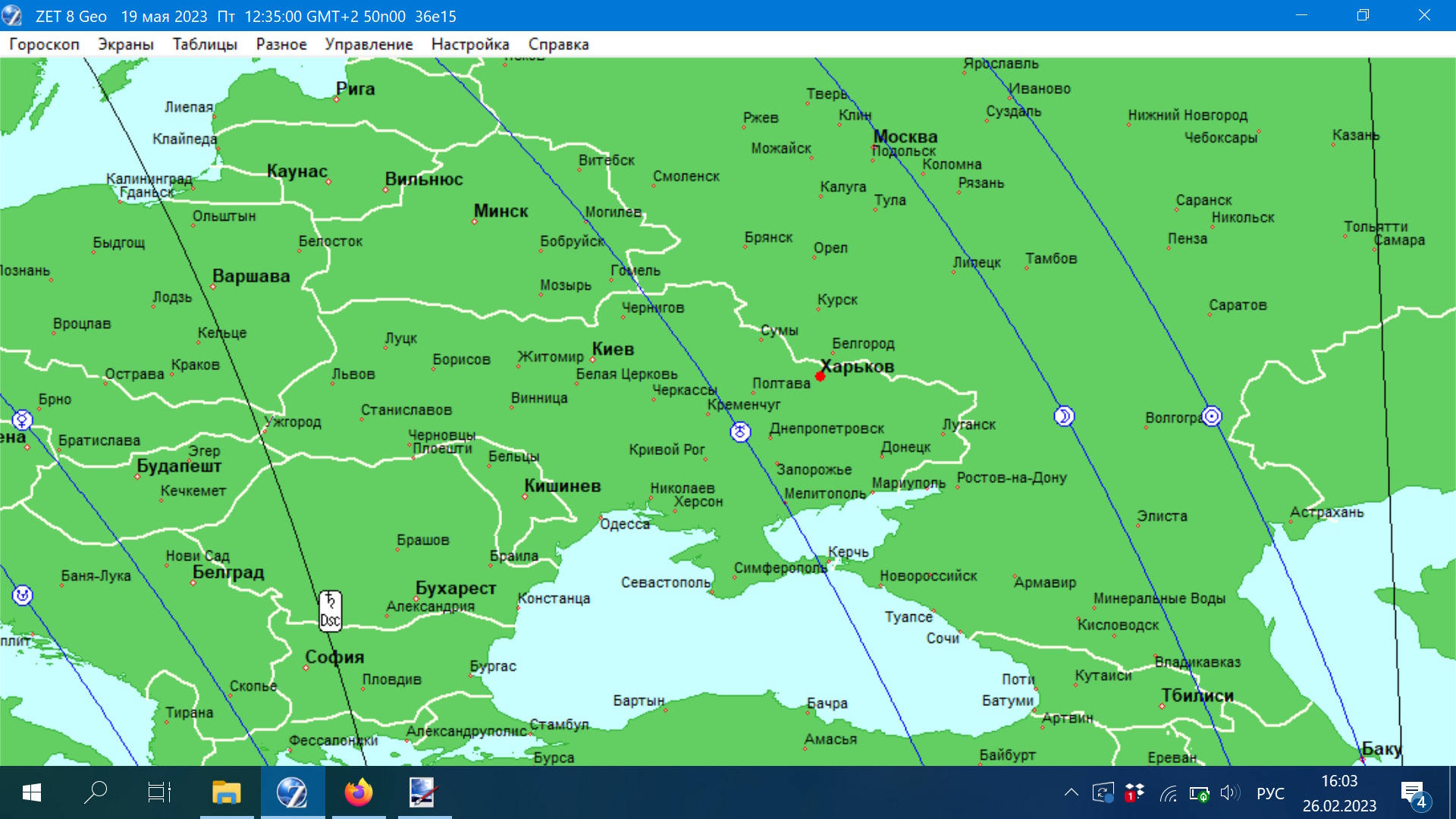This screenshot has width=1456, height=819.
Task: Click the Sun marker near Волгоград
Action: 1212,416
